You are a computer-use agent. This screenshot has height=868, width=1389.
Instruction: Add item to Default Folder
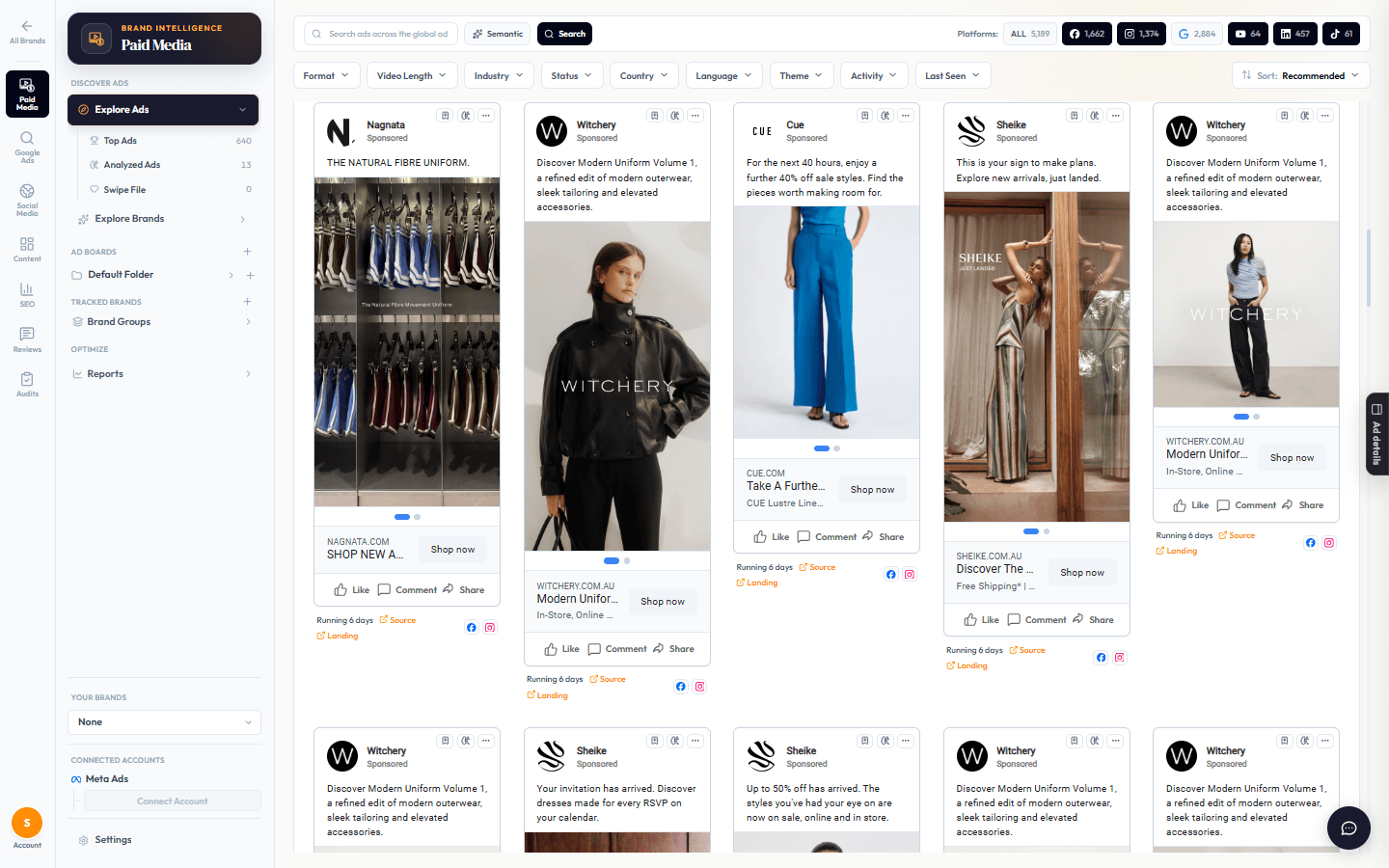tap(250, 276)
